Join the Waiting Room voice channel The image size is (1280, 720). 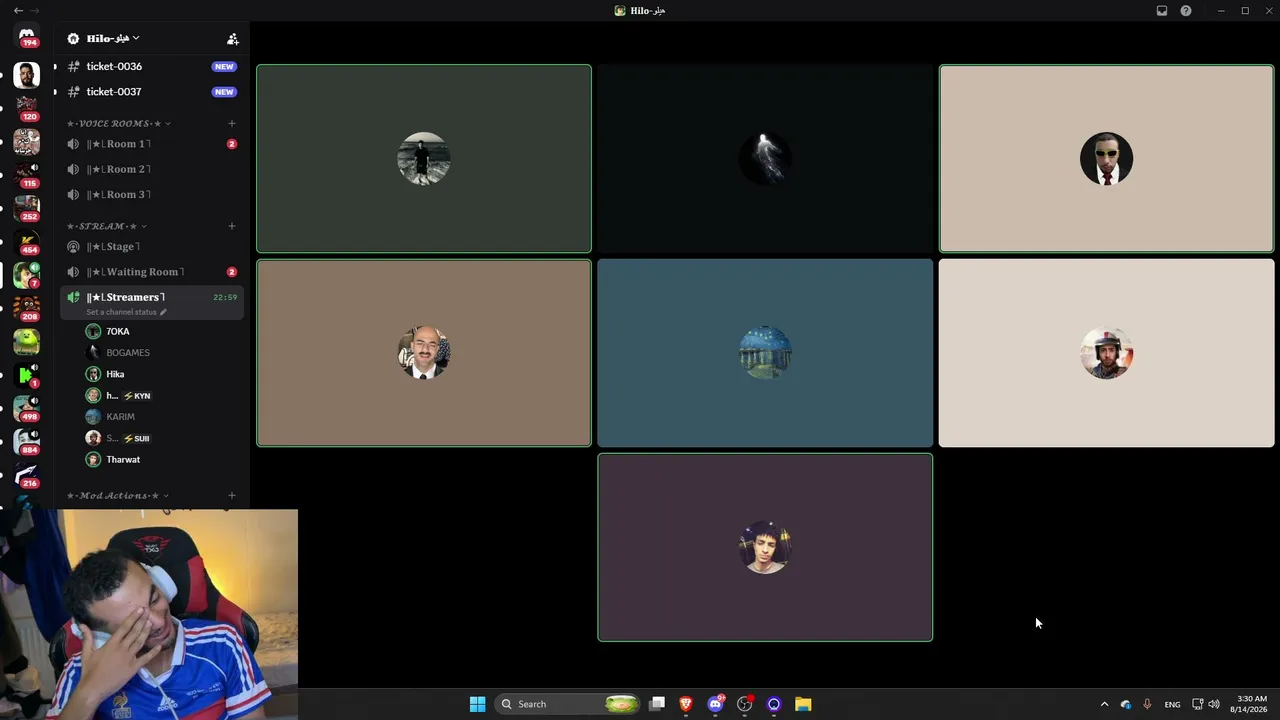[x=152, y=272]
